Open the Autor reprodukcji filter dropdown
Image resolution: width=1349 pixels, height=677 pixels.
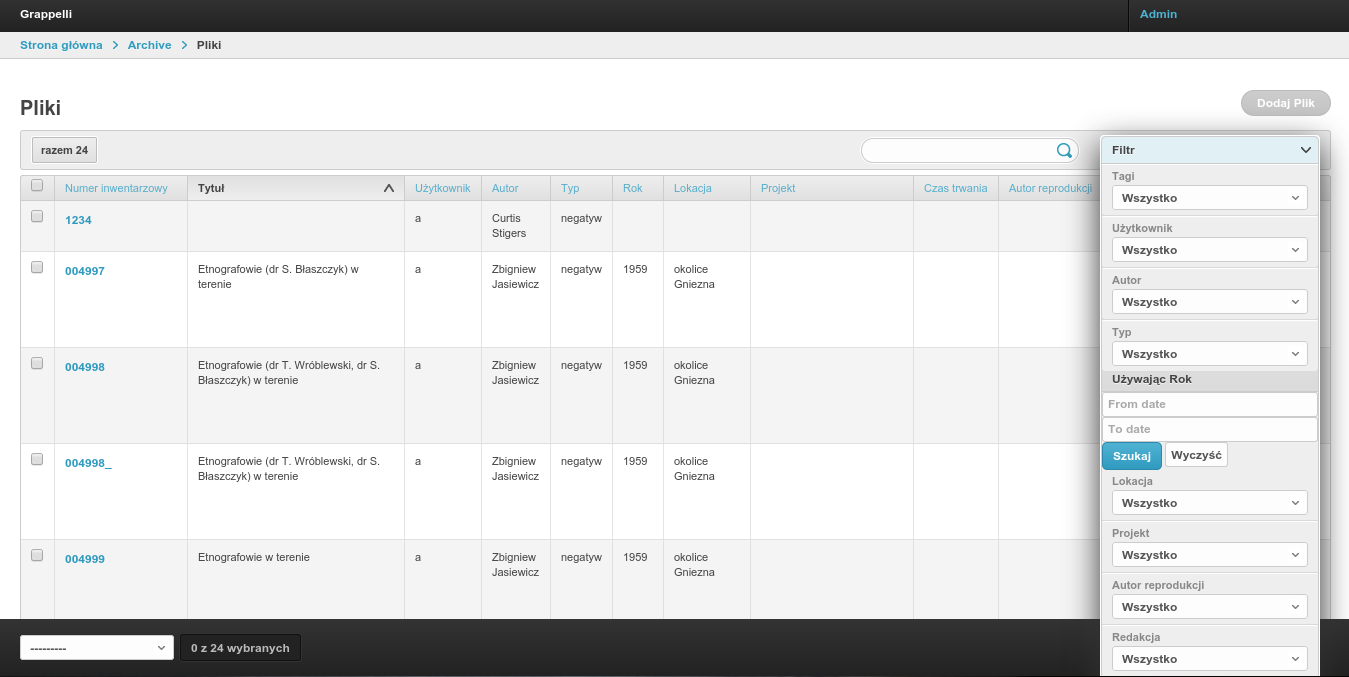point(1210,607)
